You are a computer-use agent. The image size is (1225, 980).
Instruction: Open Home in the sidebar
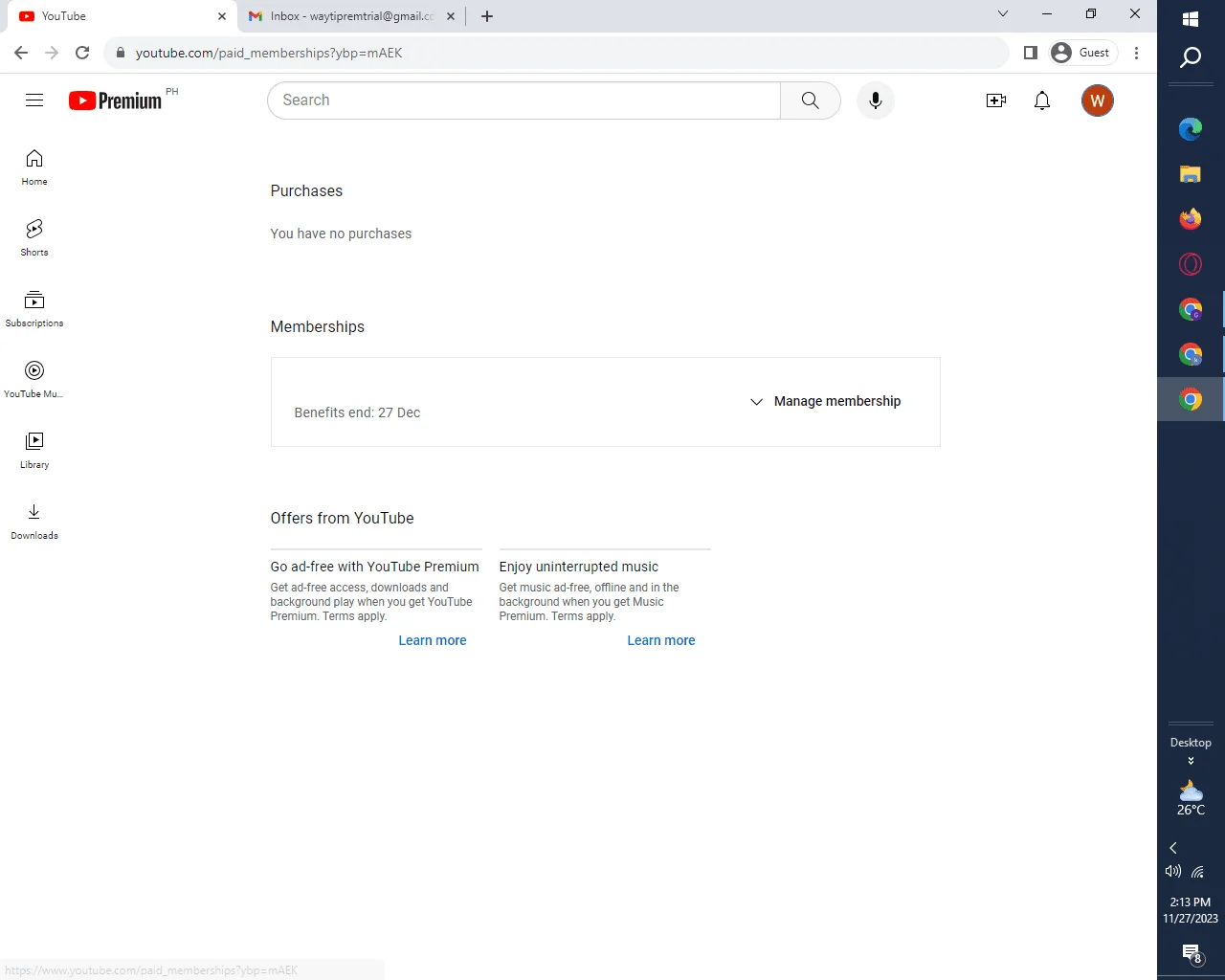pos(34,167)
